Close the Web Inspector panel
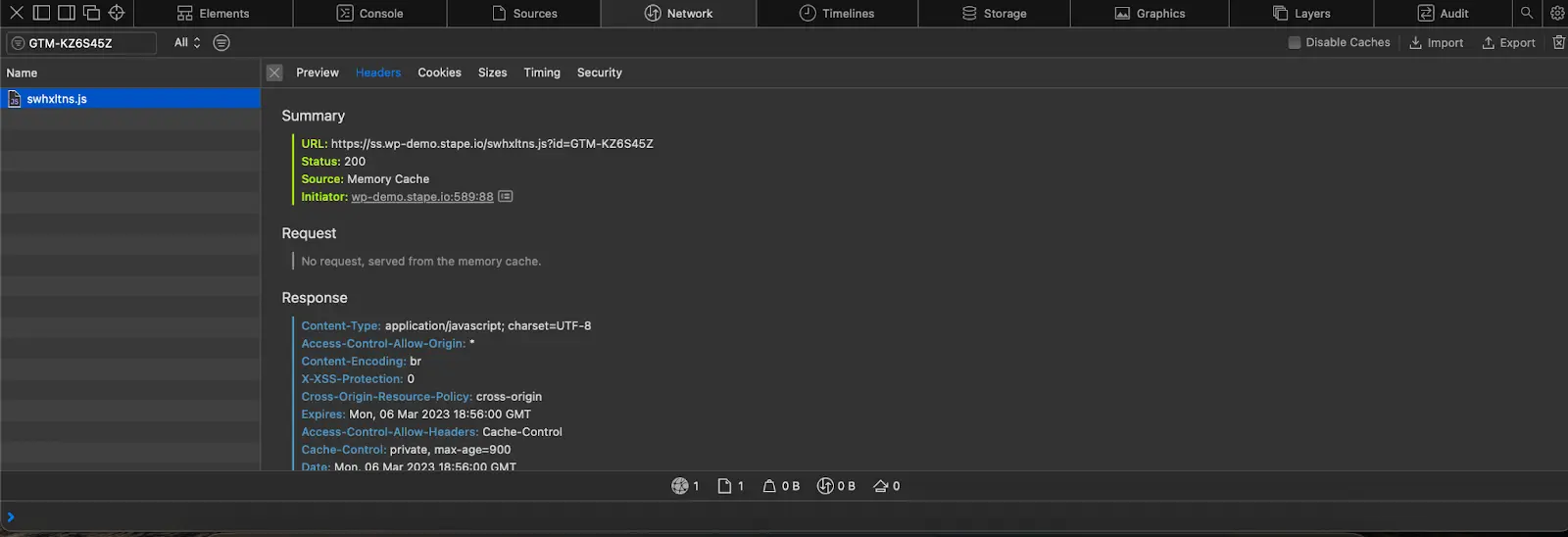Screen dimensions: 1568x537 (x=16, y=13)
